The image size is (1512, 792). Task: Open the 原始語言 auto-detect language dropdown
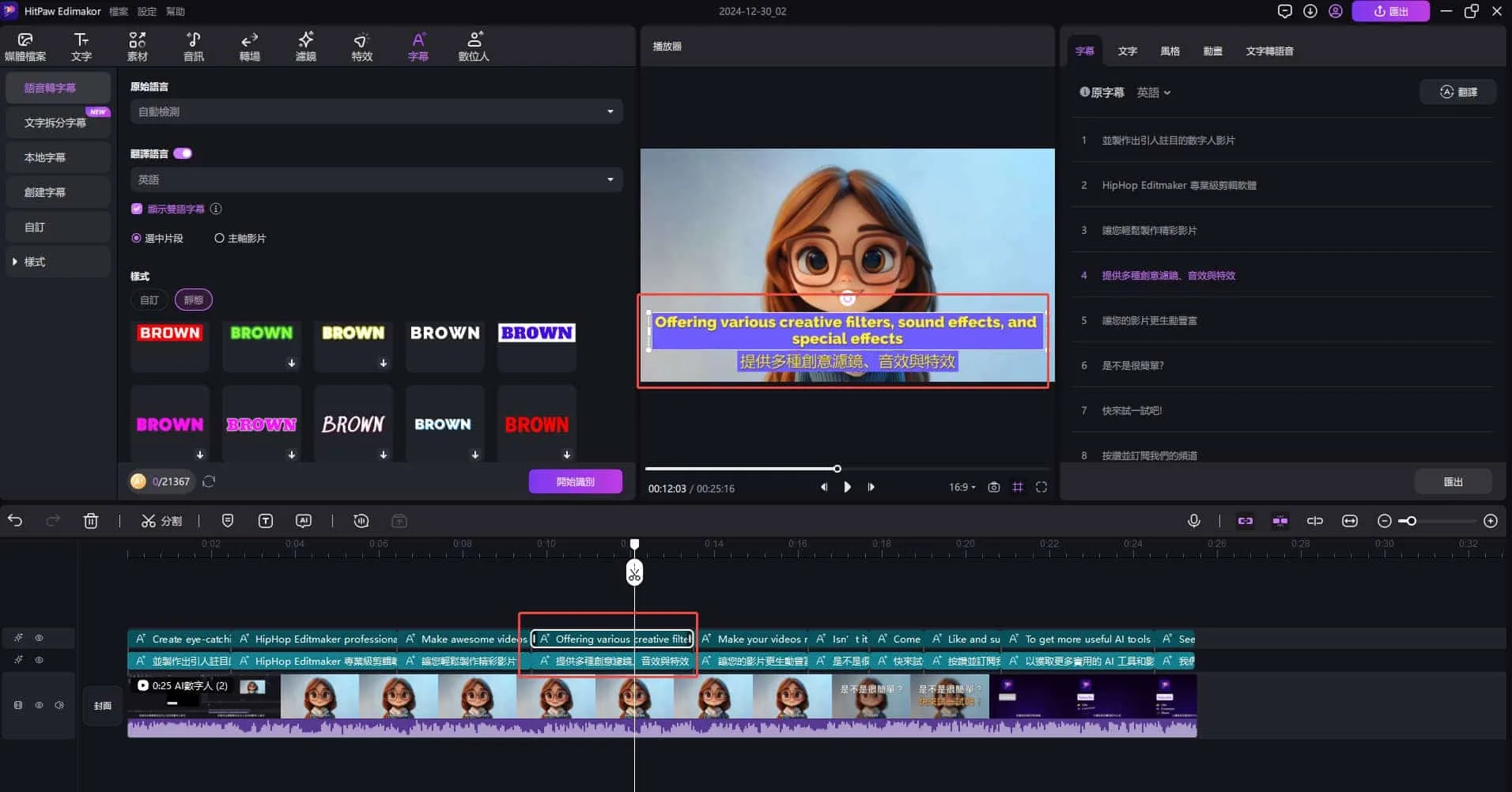click(x=375, y=111)
